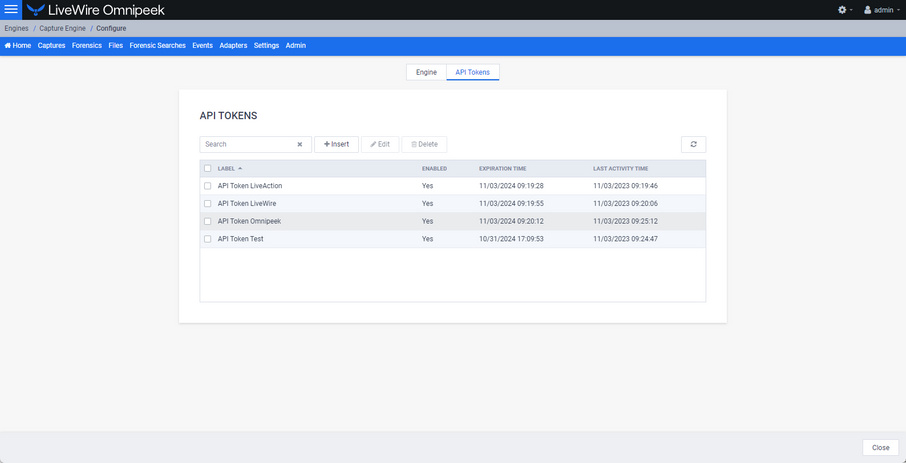
Task: Click the Close button
Action: pyautogui.click(x=881, y=447)
